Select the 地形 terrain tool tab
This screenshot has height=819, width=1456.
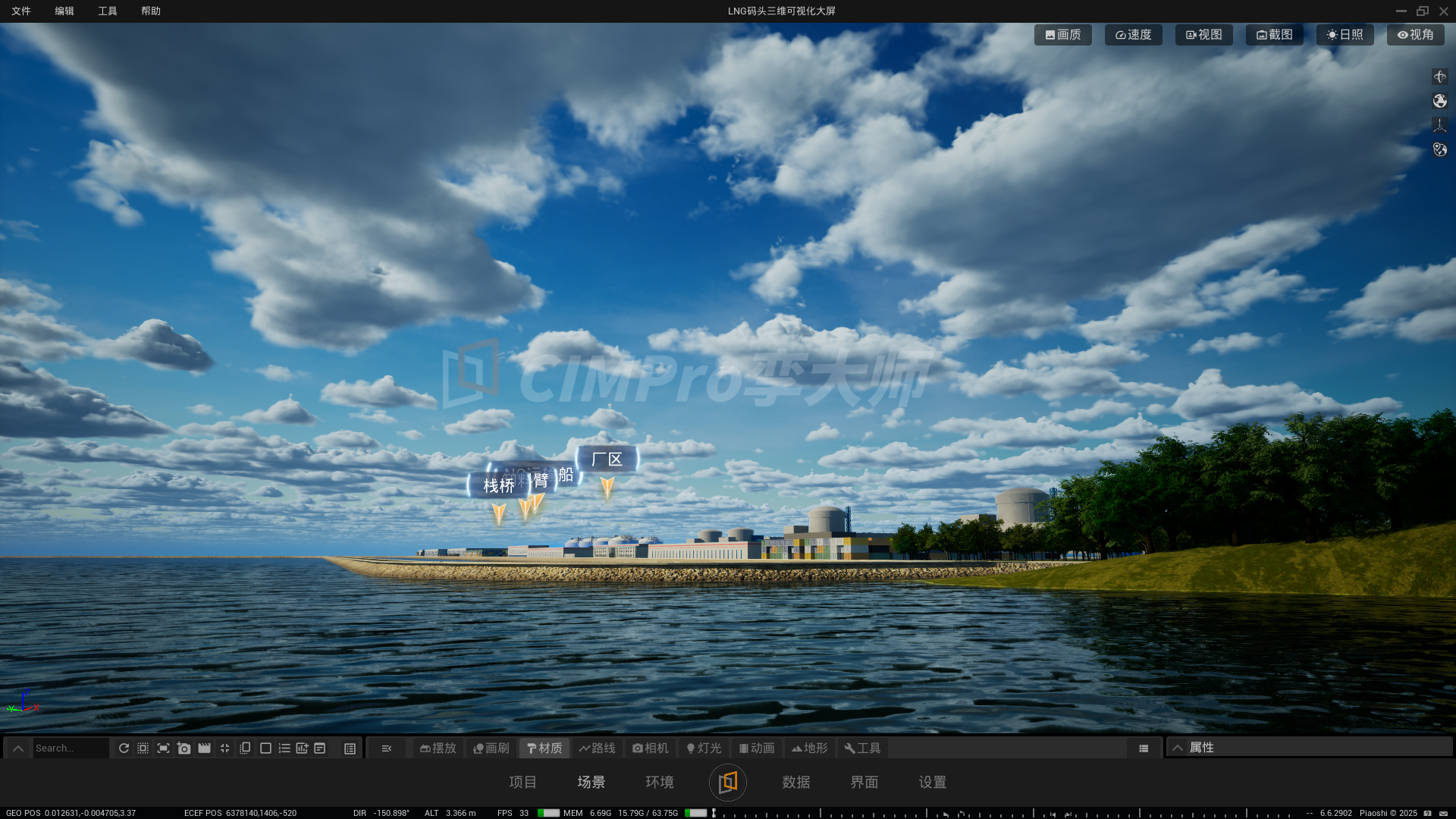pos(810,748)
